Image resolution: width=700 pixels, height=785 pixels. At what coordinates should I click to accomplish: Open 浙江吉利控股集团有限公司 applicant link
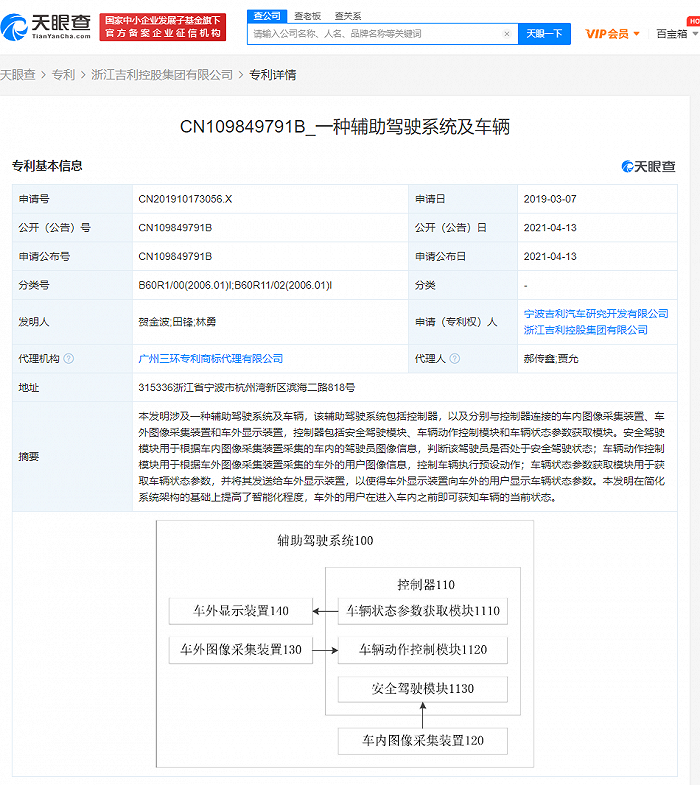point(585,330)
